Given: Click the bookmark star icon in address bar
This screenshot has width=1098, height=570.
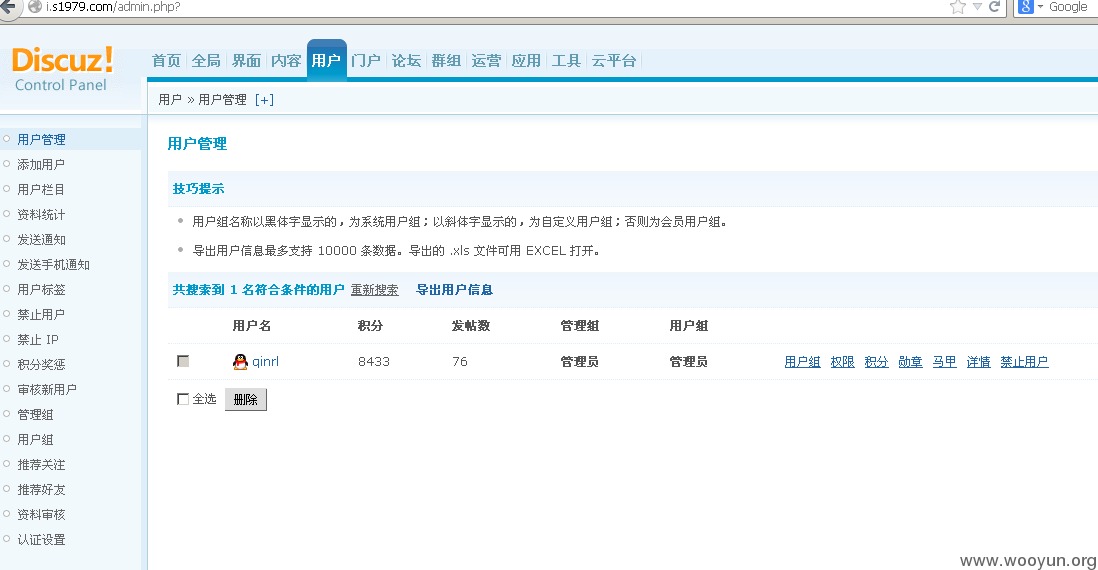Looking at the screenshot, I should (x=957, y=7).
